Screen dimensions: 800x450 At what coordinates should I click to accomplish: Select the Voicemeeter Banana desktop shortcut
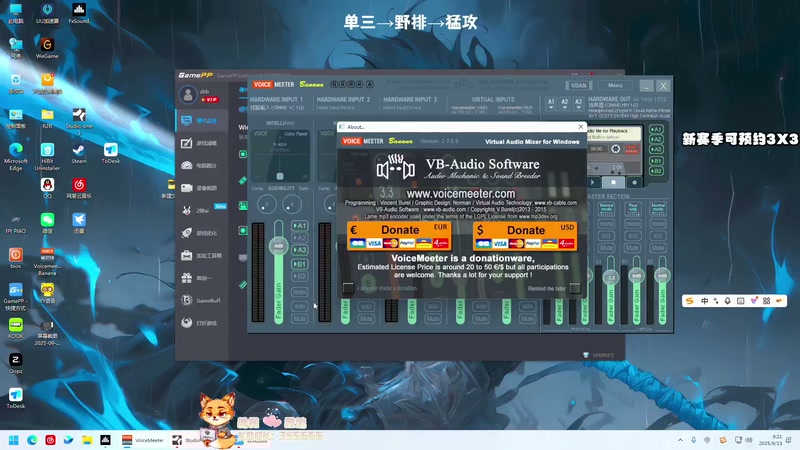tap(47, 262)
